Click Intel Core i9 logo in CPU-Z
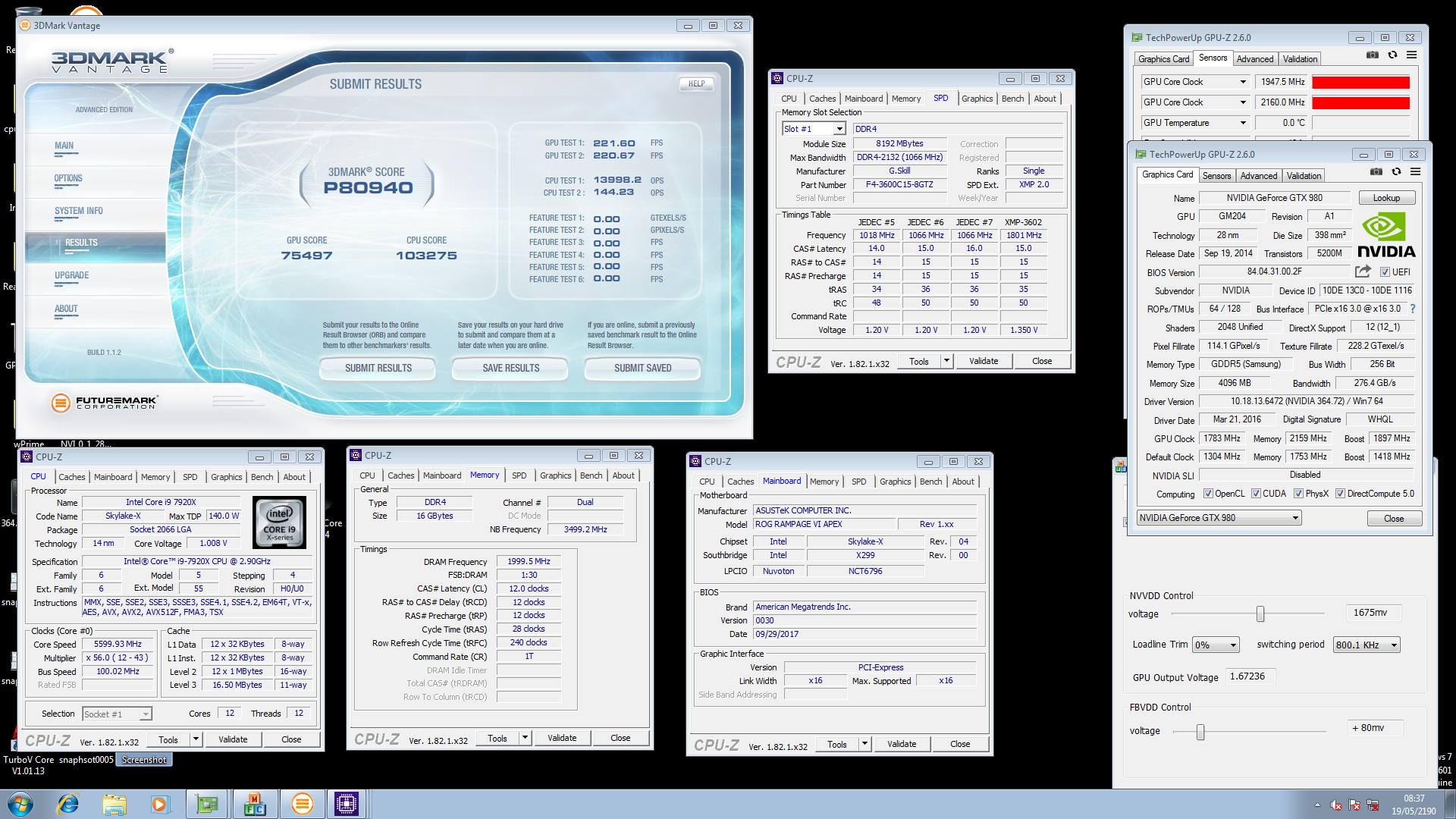 coord(279,522)
